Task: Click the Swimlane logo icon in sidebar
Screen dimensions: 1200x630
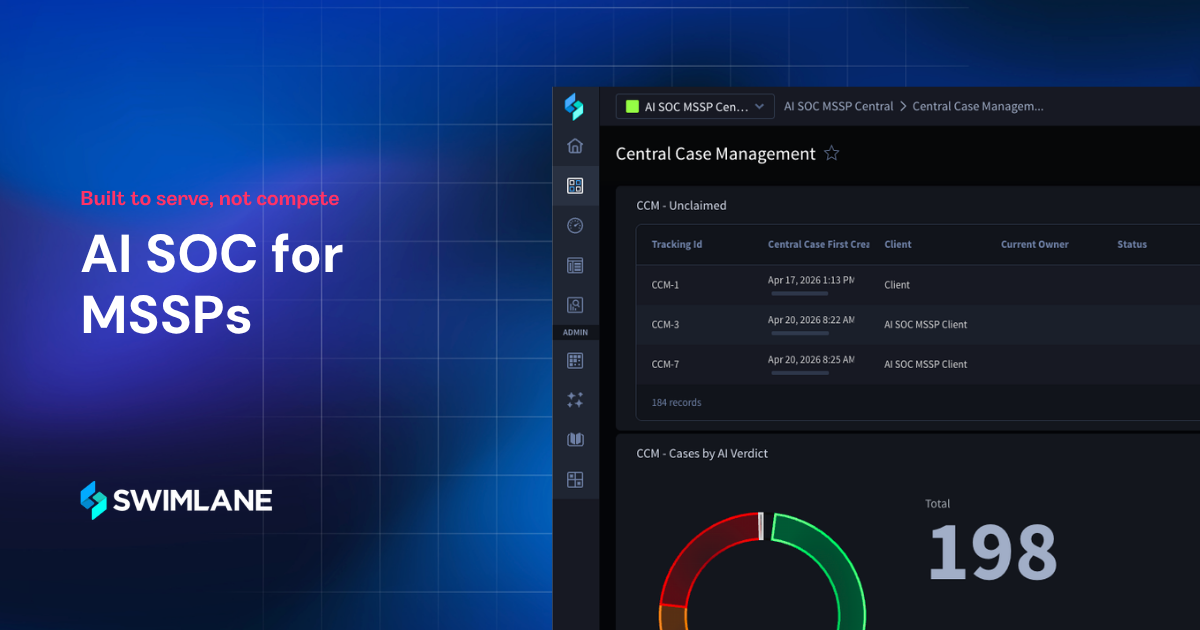Action: (574, 106)
